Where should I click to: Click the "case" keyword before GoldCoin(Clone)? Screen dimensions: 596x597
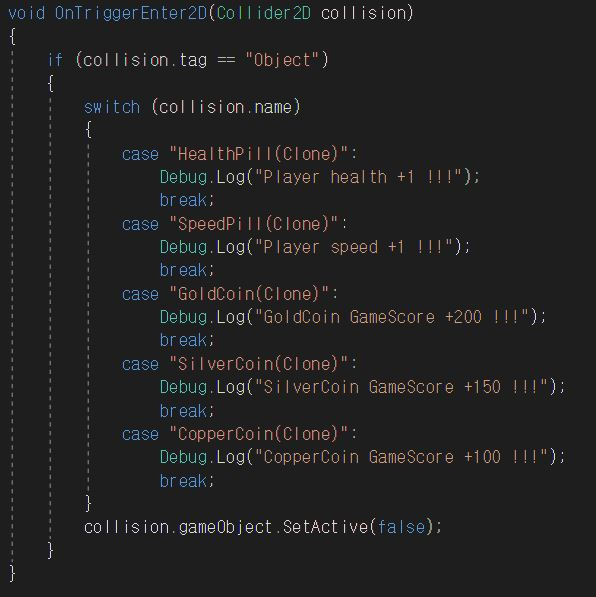click(x=140, y=294)
